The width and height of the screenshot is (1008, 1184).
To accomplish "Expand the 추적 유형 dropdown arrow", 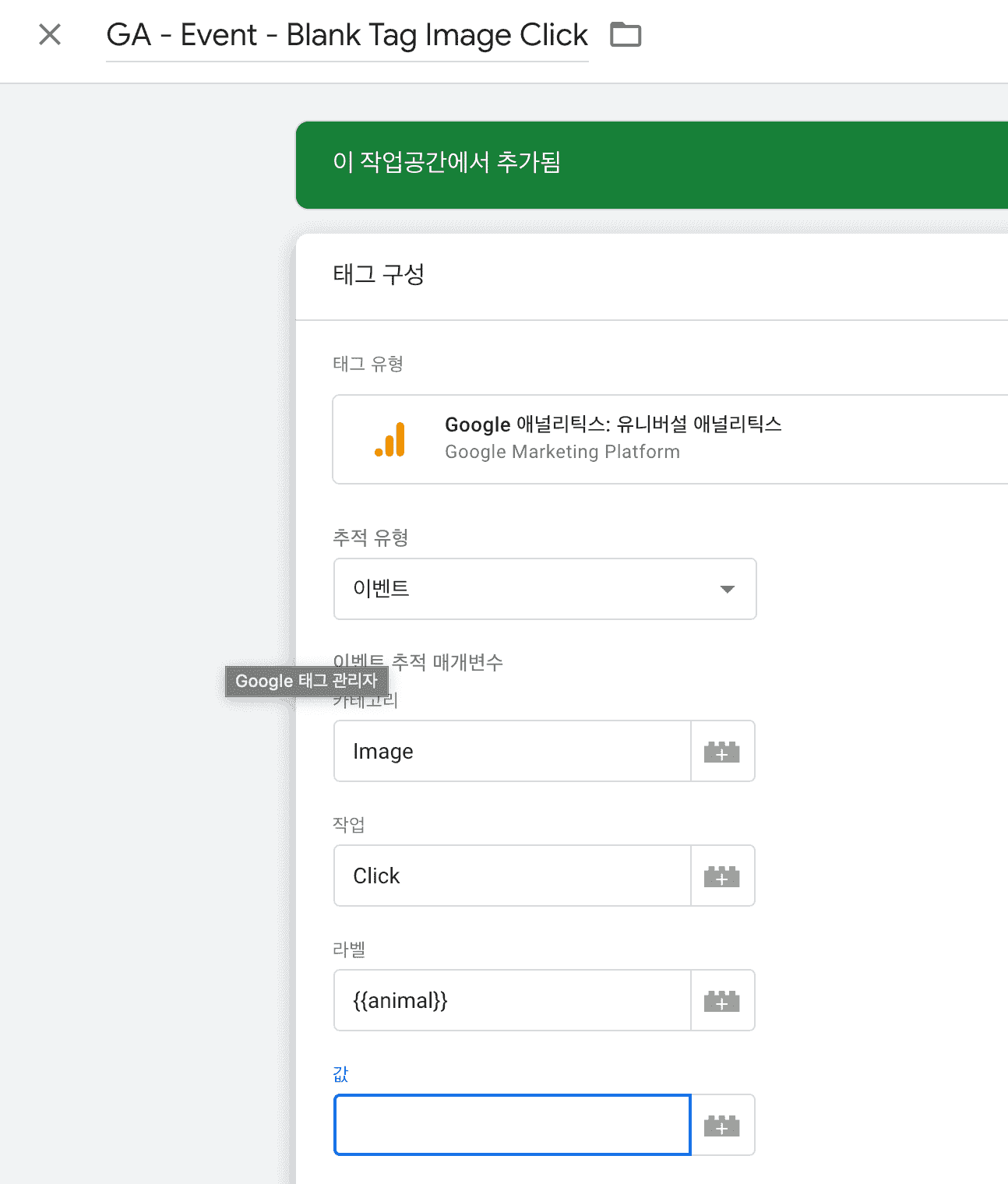I will tap(727, 589).
